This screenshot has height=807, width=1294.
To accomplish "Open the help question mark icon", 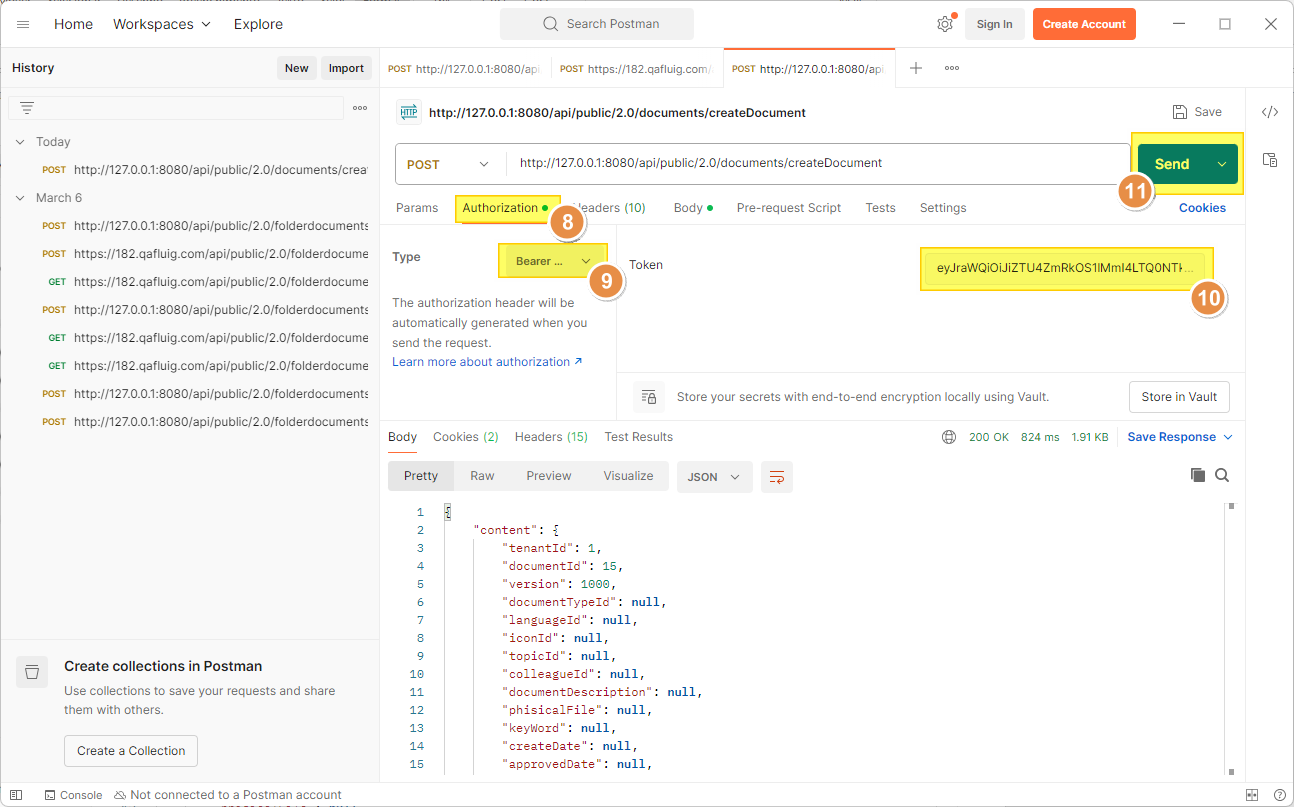I will (1280, 795).
